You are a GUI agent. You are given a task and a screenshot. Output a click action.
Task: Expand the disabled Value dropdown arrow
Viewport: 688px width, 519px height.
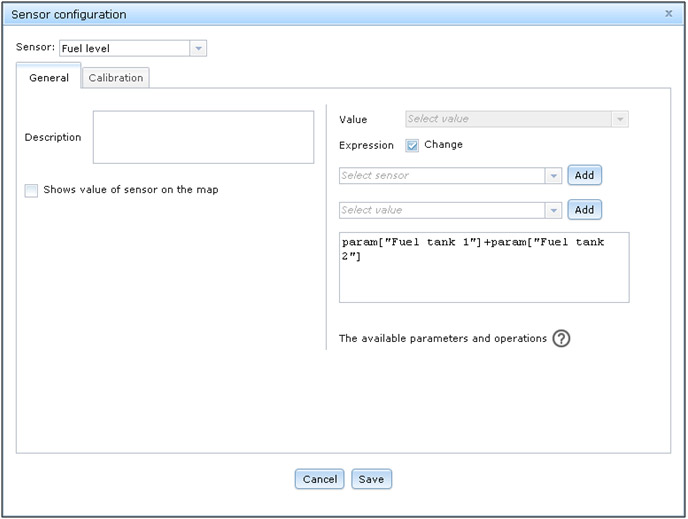pyautogui.click(x=620, y=119)
